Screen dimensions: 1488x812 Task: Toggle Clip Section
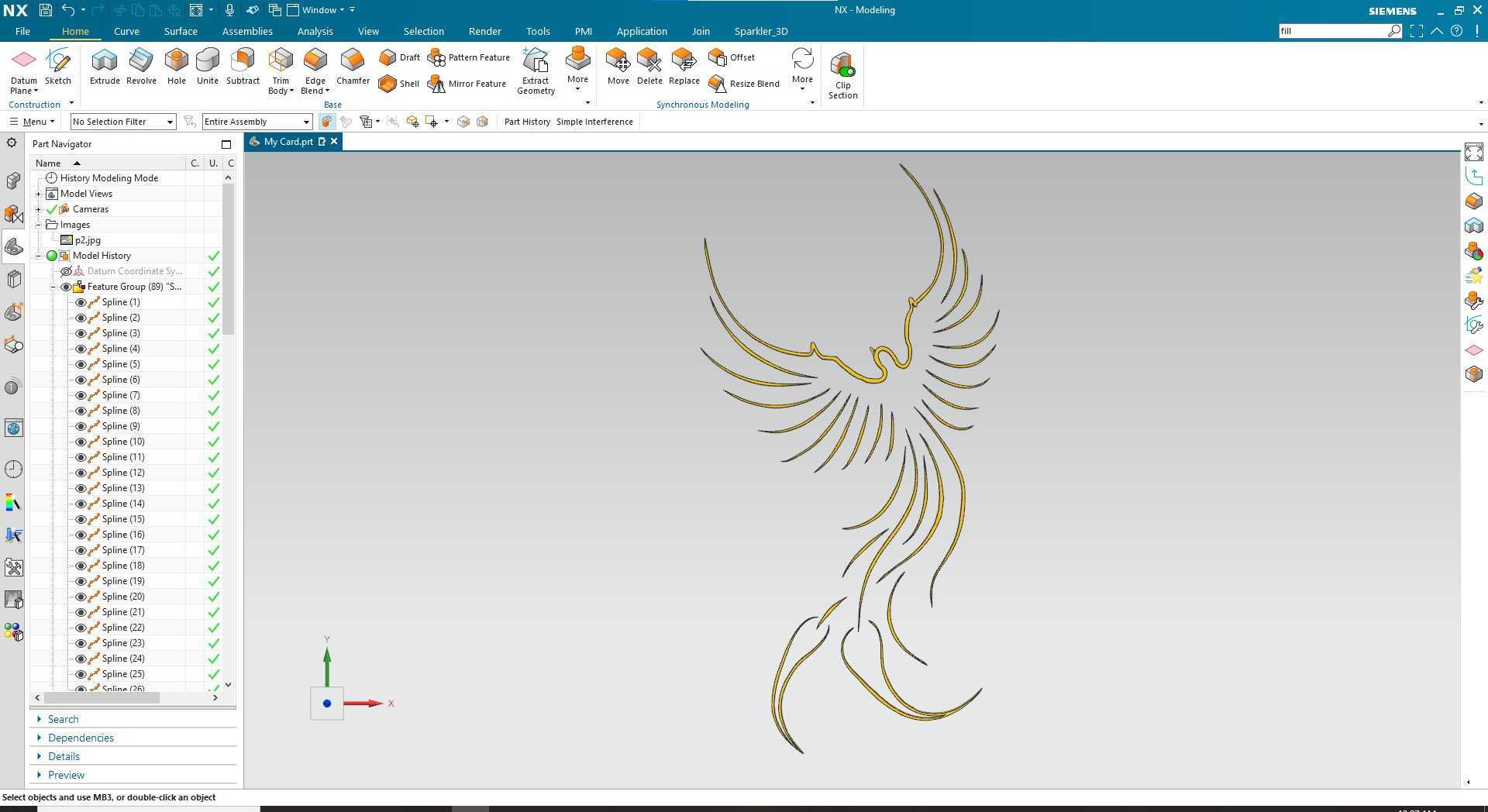point(842,76)
